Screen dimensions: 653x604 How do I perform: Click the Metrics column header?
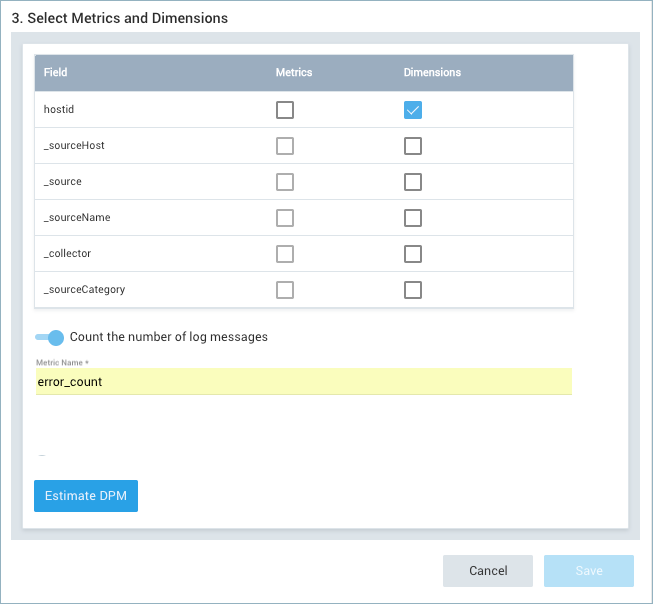tap(294, 73)
